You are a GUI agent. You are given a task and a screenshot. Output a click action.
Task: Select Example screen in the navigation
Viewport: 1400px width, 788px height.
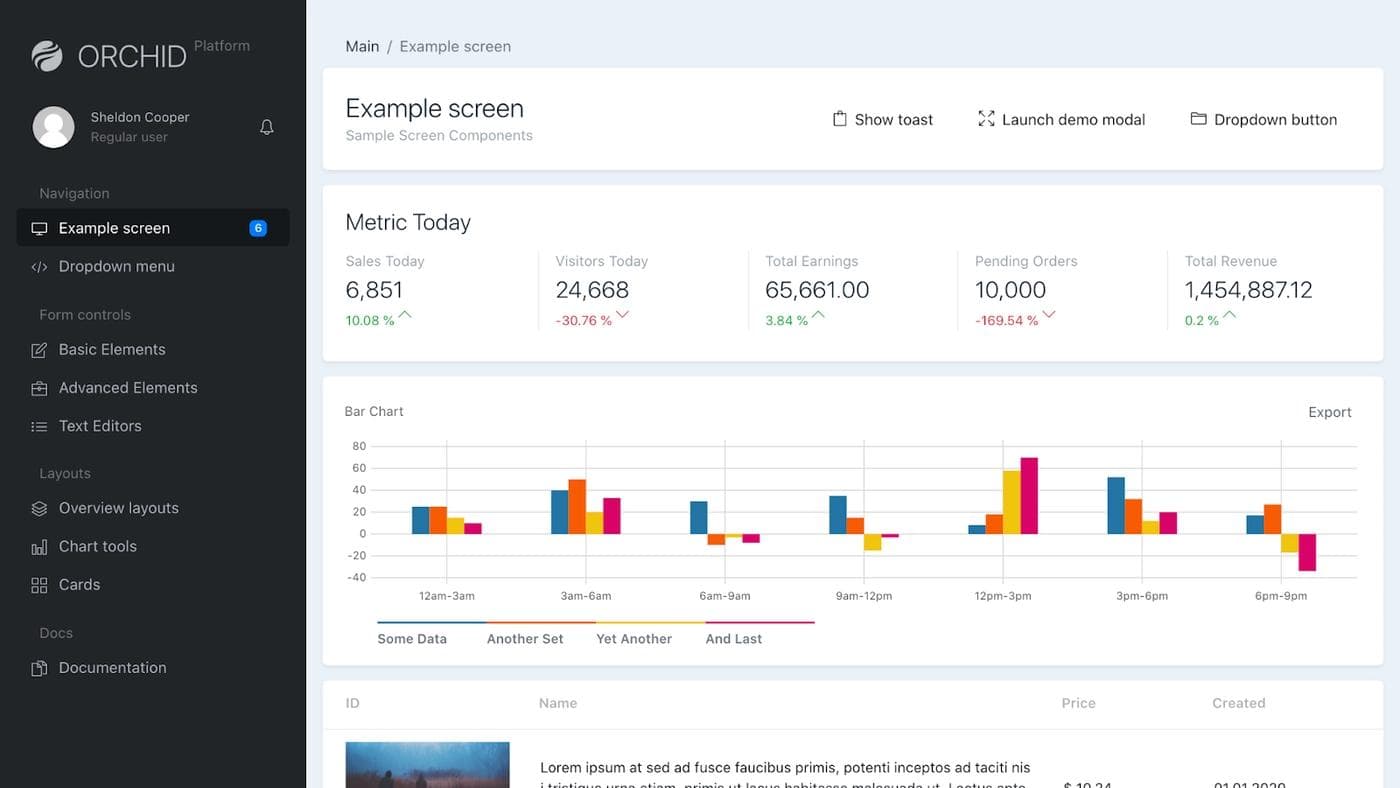point(114,228)
